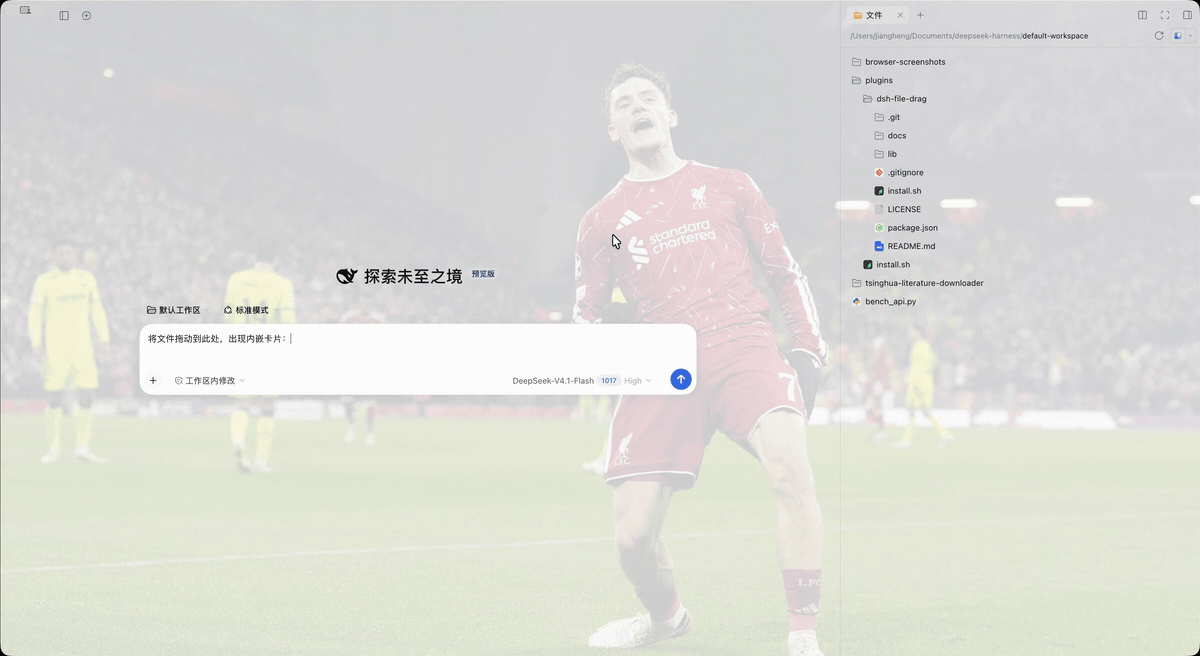
Task: Click the deepseek-harness path segment
Action: click(989, 36)
